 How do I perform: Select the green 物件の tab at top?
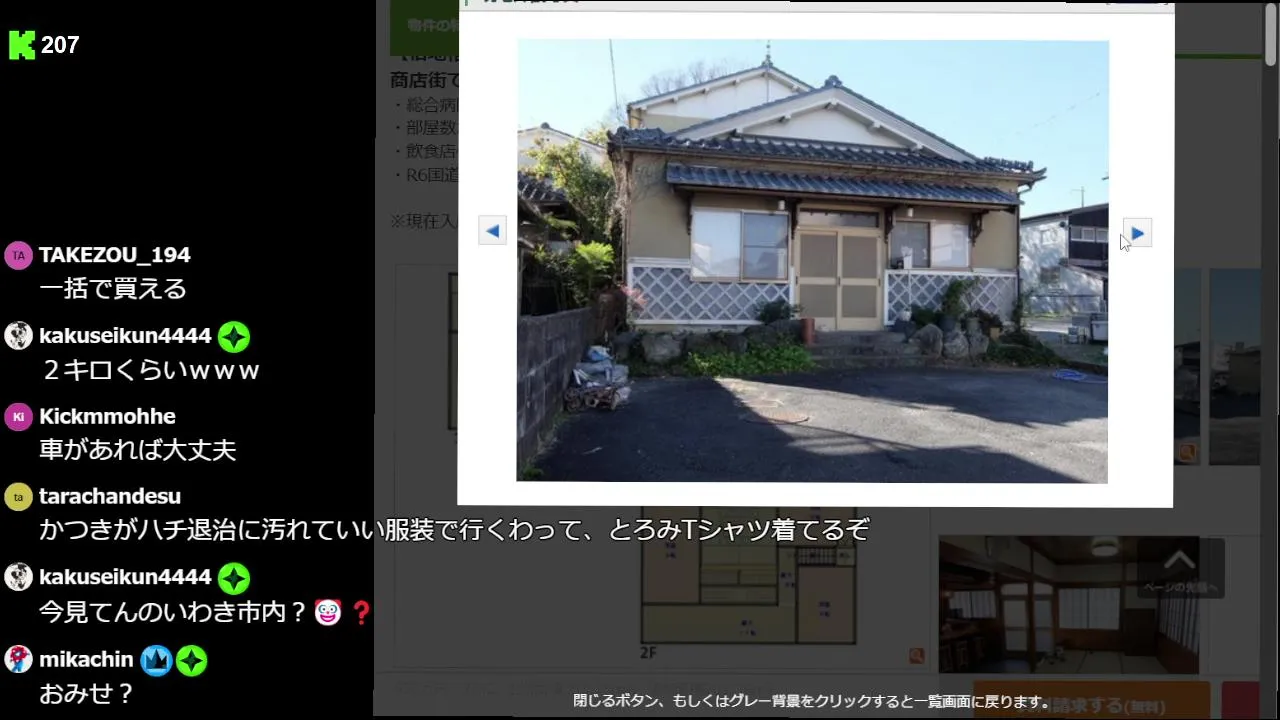click(424, 27)
